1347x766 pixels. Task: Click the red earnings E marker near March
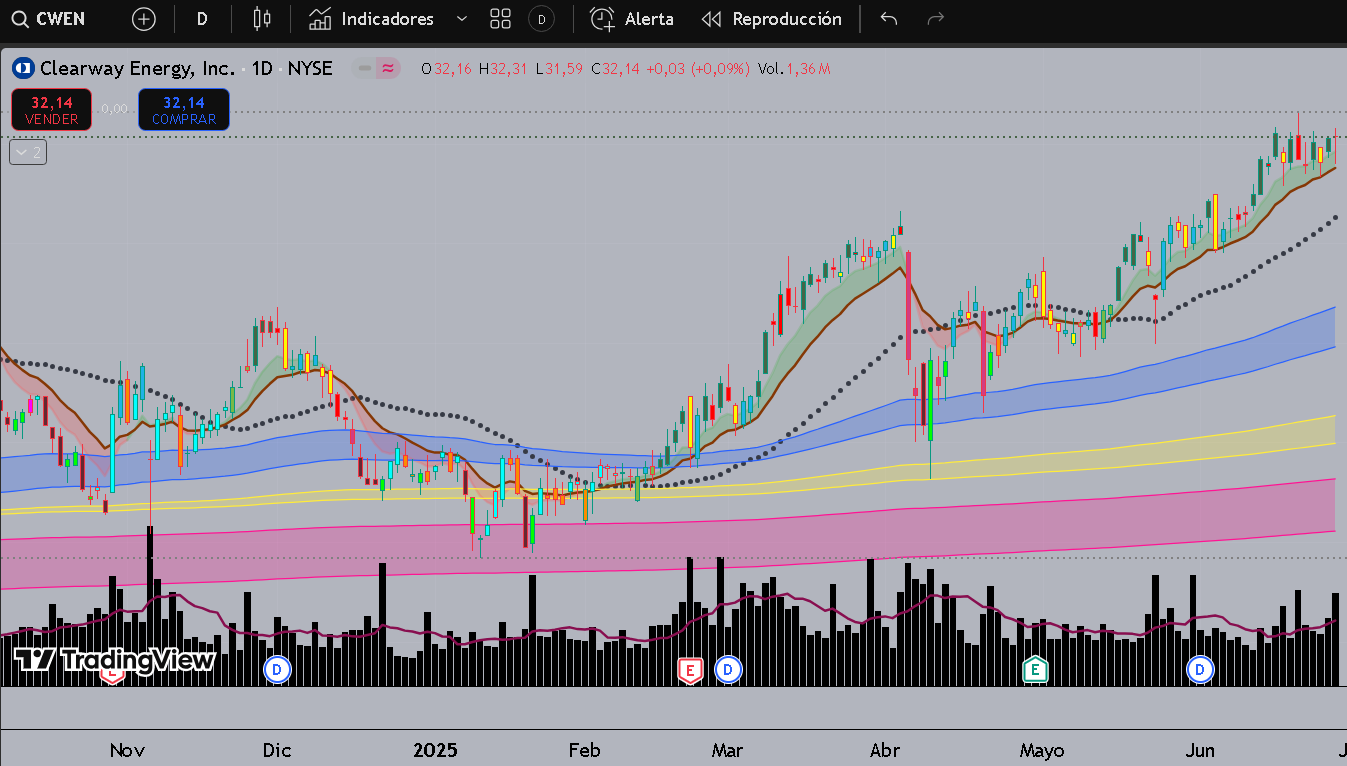689,670
